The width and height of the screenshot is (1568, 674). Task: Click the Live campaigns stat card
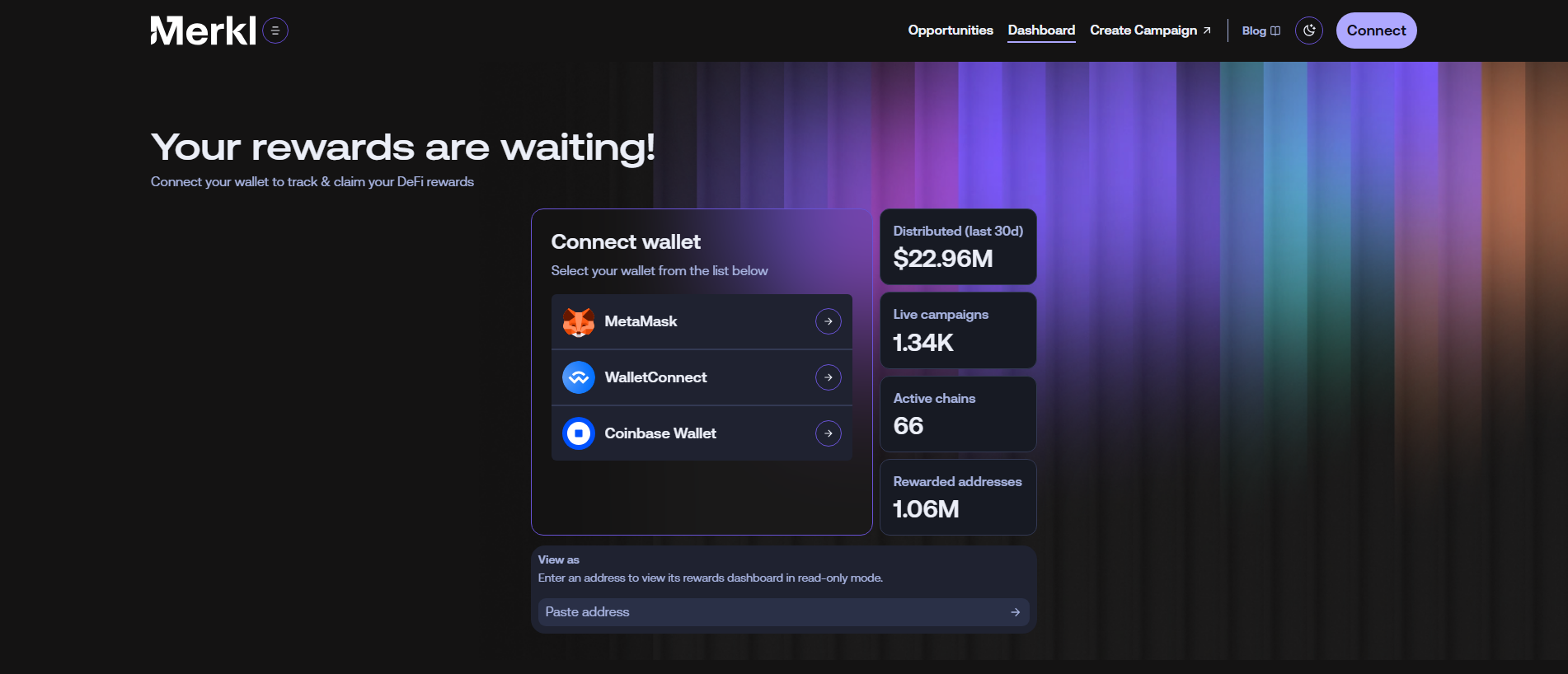click(x=958, y=330)
